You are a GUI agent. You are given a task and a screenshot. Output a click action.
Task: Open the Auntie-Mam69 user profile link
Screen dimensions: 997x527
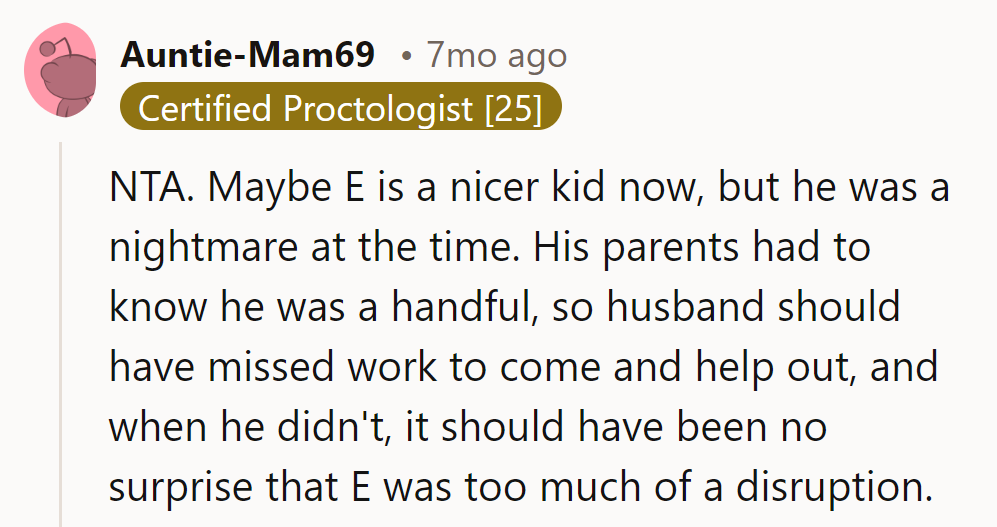247,55
